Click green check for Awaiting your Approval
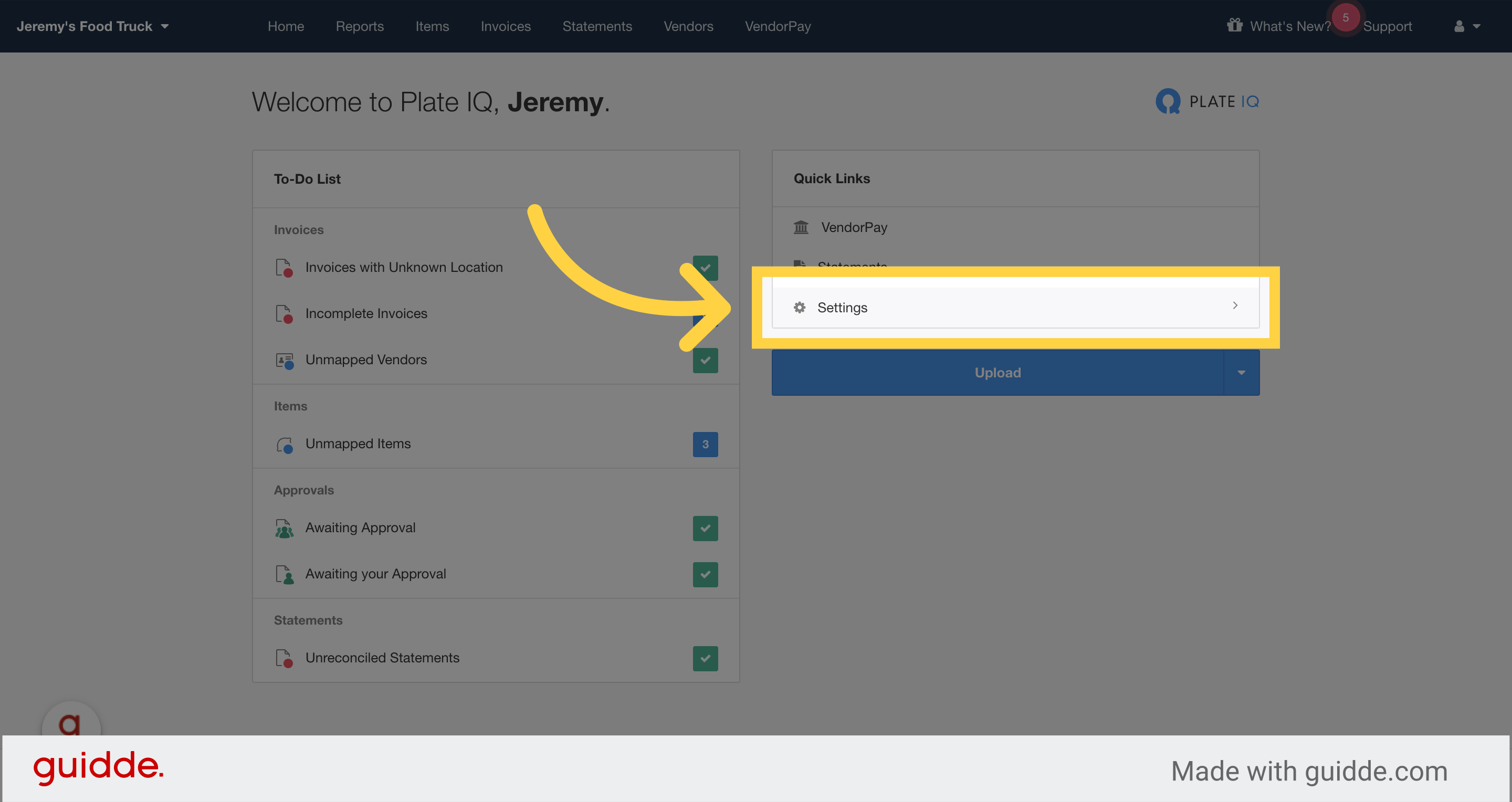Screen dimensions: 1512x802 705,574
